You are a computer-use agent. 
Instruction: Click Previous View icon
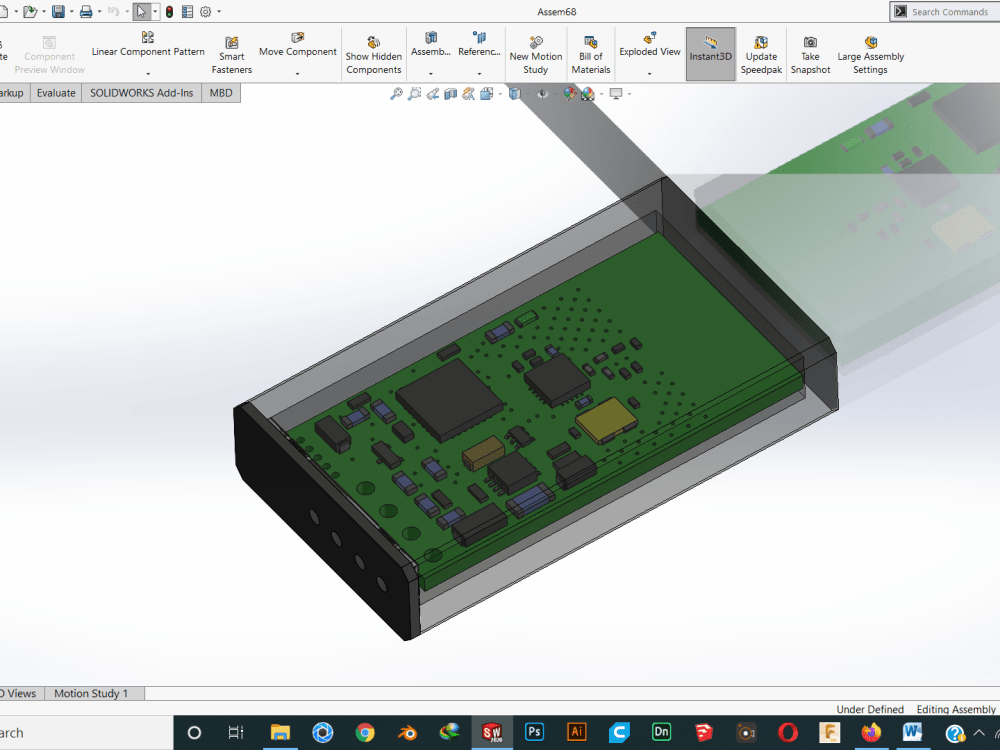click(432, 94)
